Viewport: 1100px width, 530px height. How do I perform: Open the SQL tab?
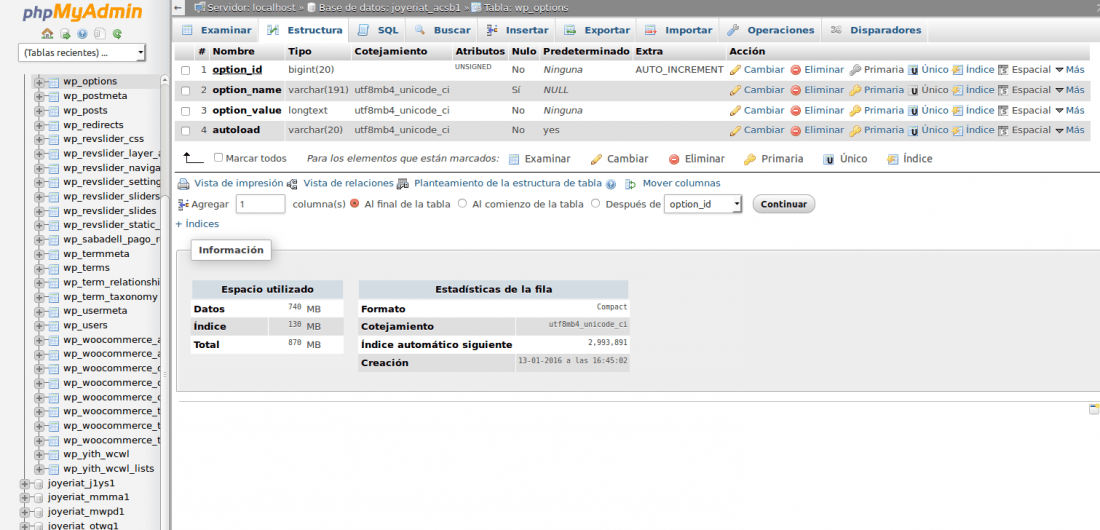[378, 30]
